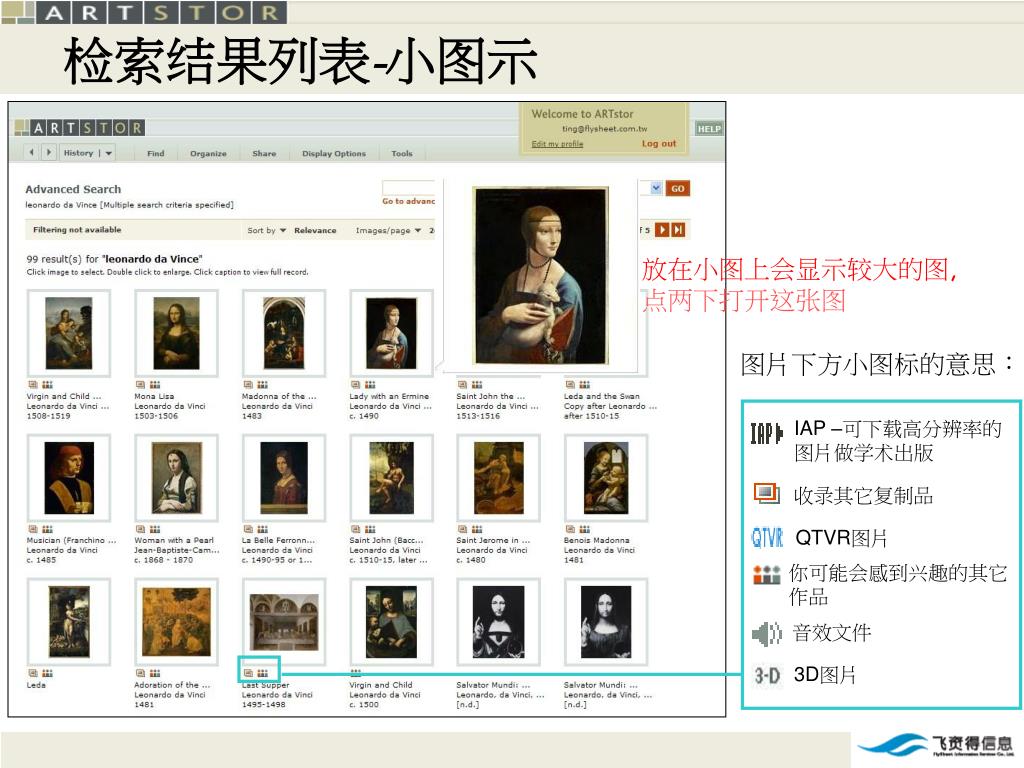Click duplicates icon under Last Supper
The width and height of the screenshot is (1024, 768).
(248, 673)
